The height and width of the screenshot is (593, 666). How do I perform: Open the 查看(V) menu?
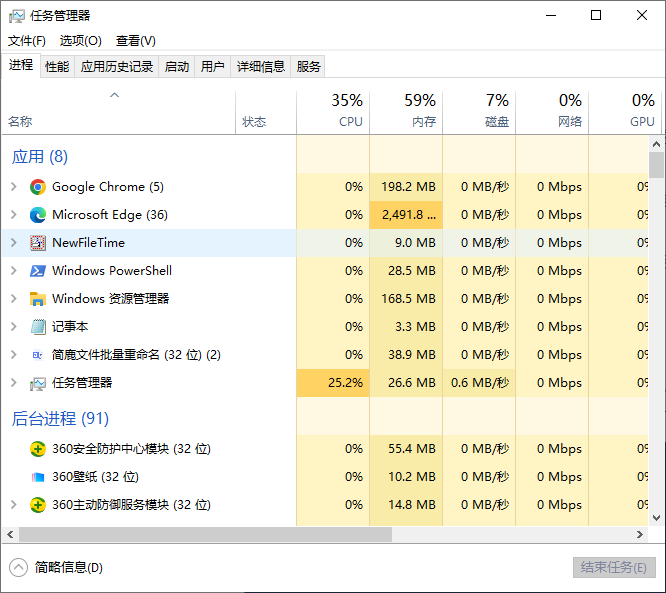[136, 41]
